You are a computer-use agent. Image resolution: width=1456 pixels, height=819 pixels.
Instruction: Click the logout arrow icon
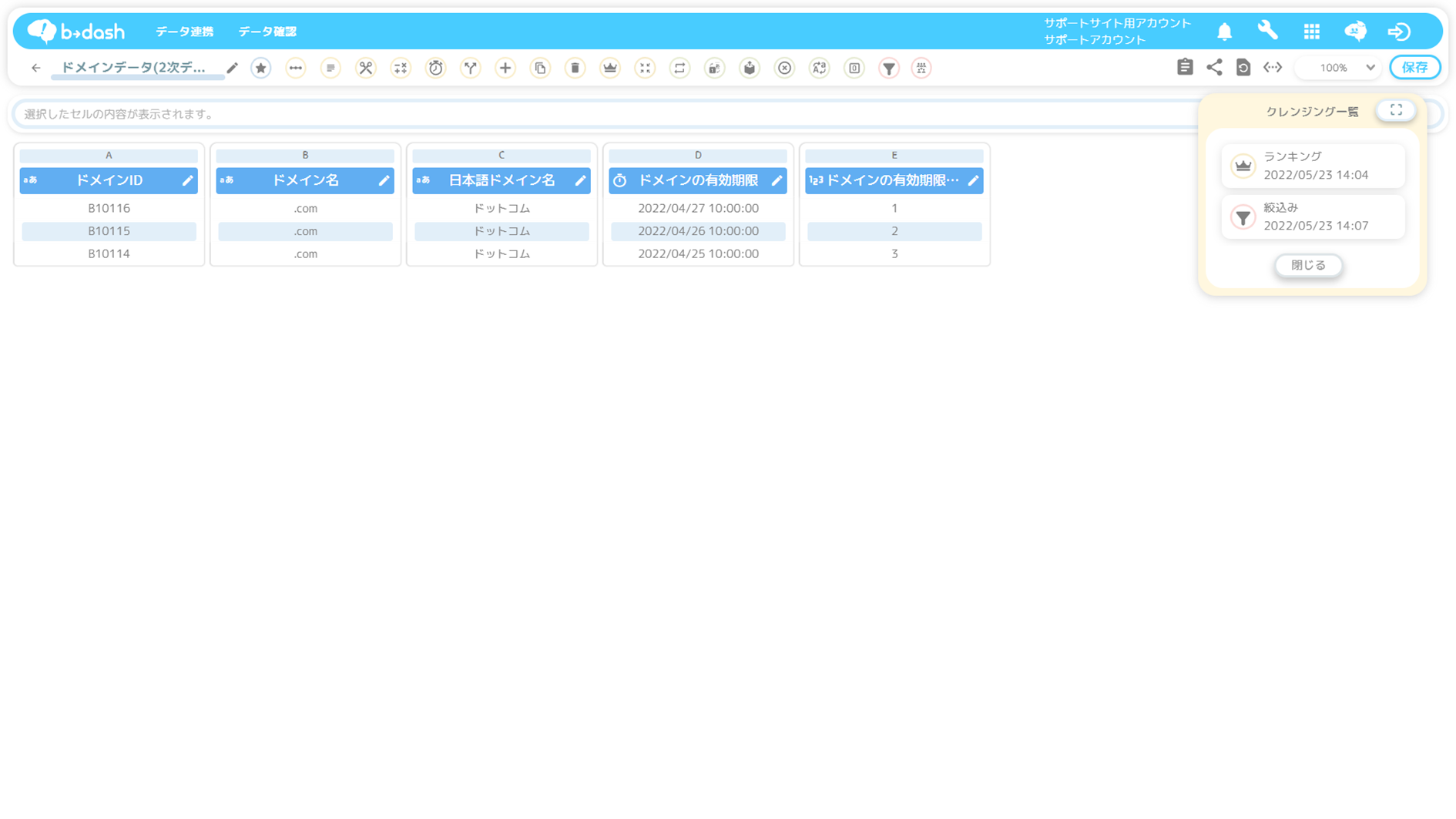1399,32
